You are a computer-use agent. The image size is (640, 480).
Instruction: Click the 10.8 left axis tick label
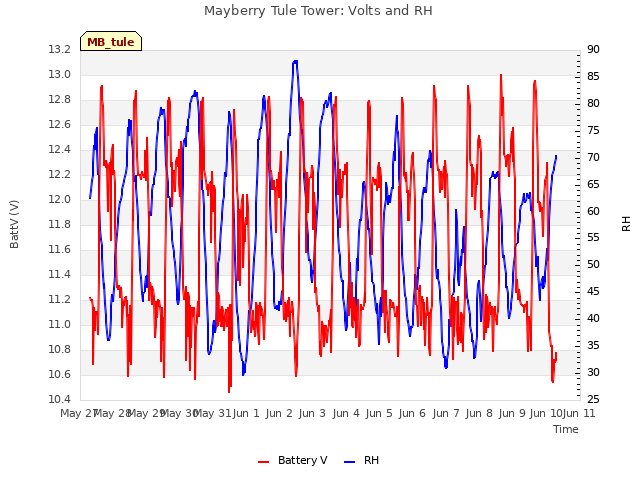coord(60,349)
